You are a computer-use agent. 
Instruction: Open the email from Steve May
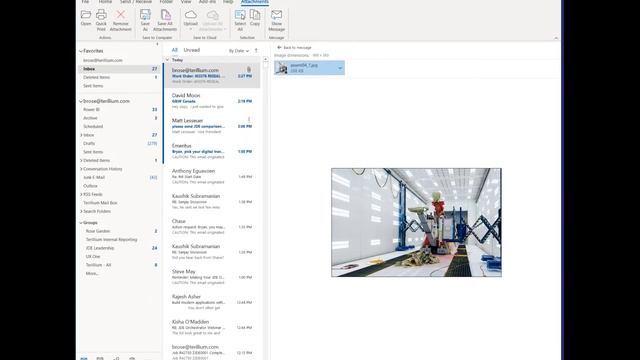pyautogui.click(x=212, y=277)
